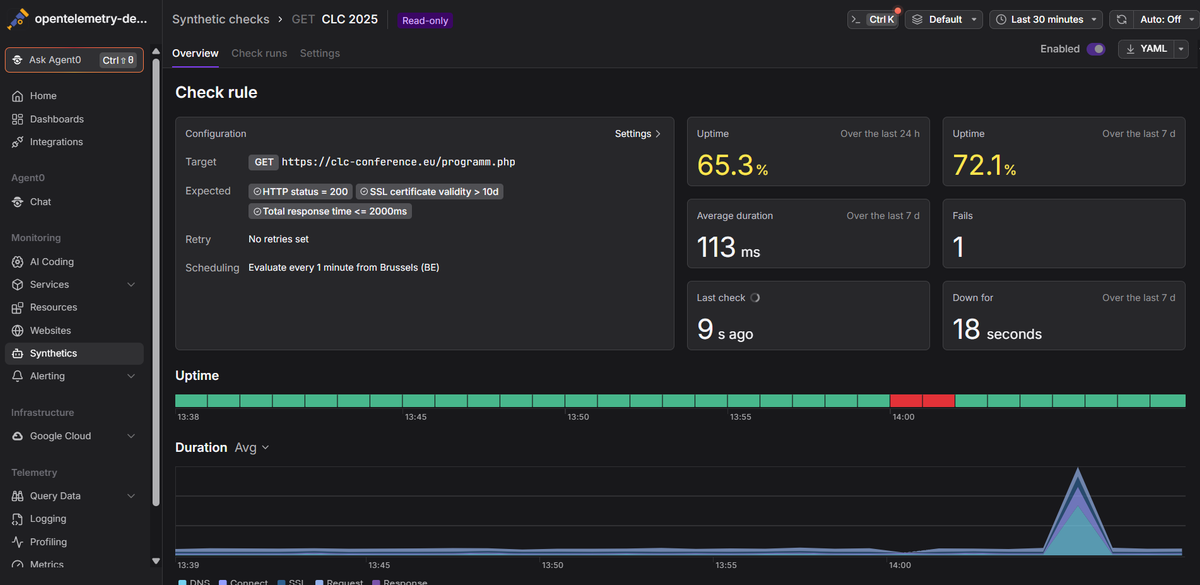The width and height of the screenshot is (1200, 585).
Task: Open the command palette terminal icon
Action: click(x=856, y=19)
